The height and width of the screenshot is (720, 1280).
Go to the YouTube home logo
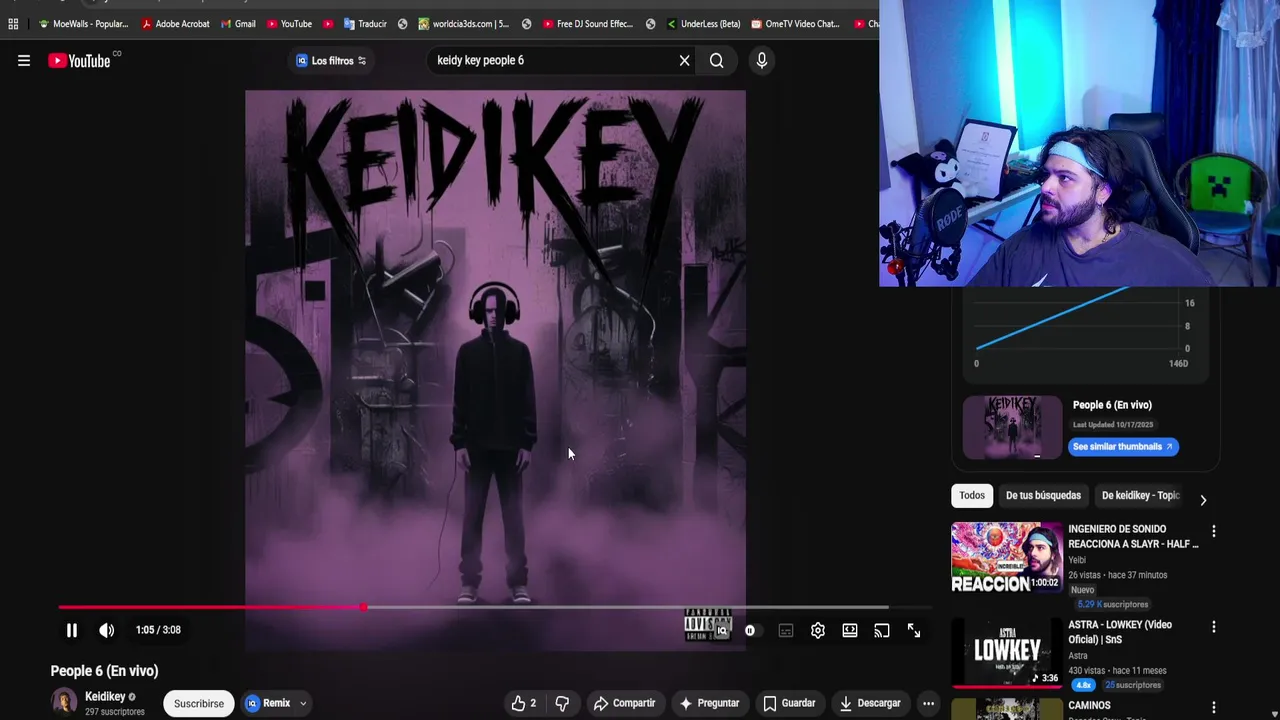pyautogui.click(x=79, y=61)
